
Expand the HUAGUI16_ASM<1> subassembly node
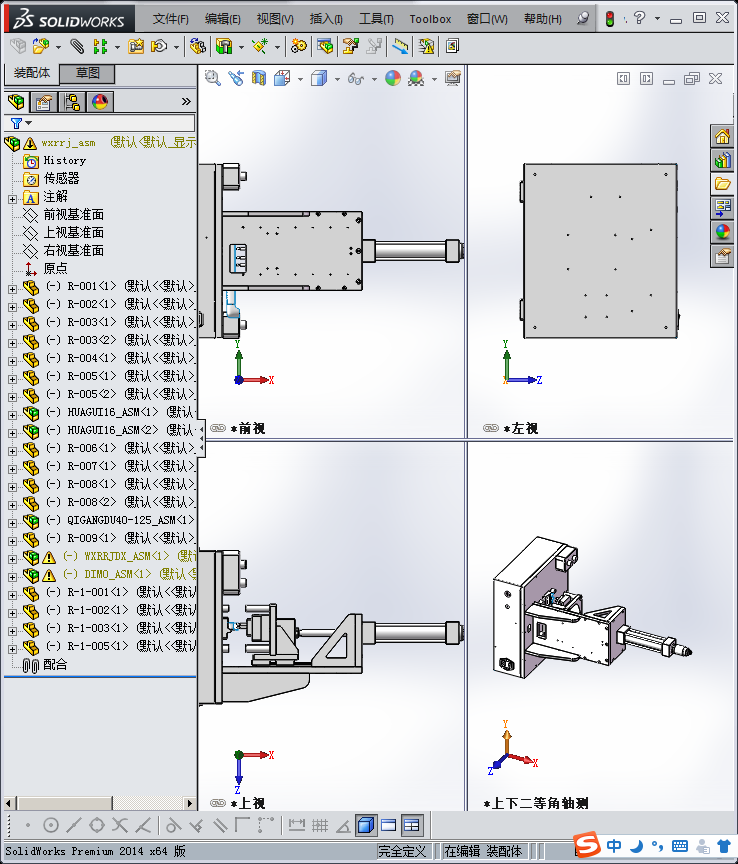click(13, 415)
